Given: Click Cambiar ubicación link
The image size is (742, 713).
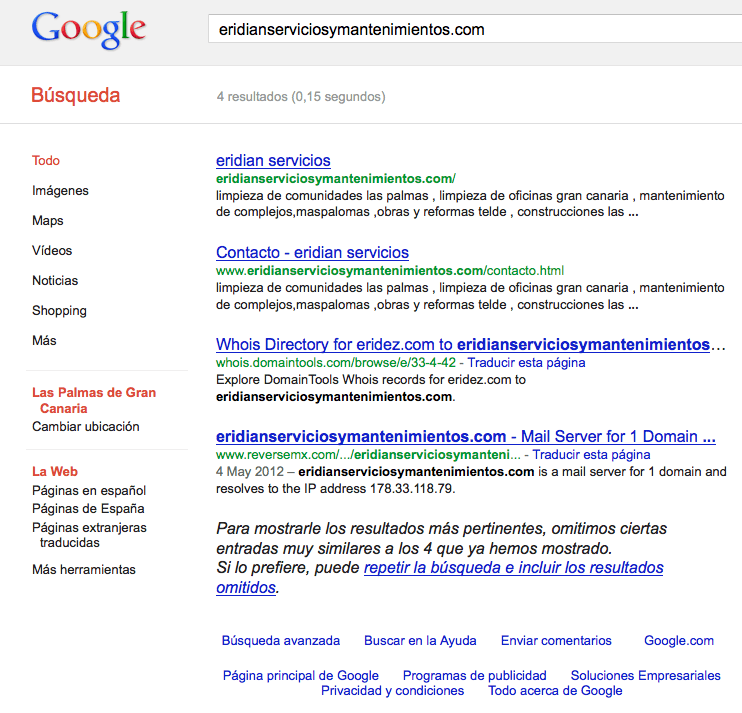Looking at the screenshot, I should 86,426.
